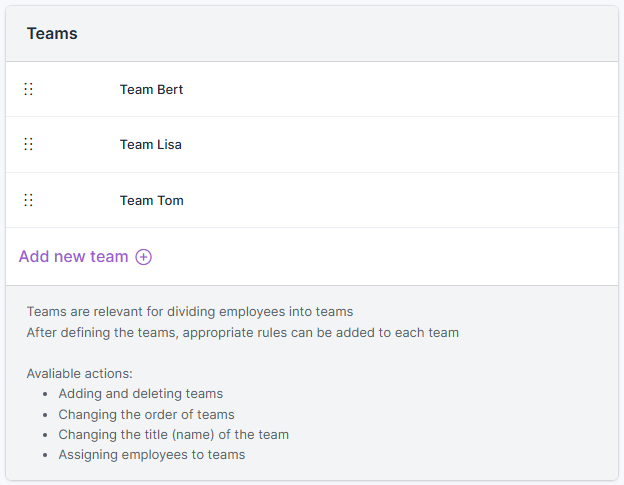This screenshot has height=485, width=624.
Task: Click the Changing the order of teams bullet
Action: (146, 414)
